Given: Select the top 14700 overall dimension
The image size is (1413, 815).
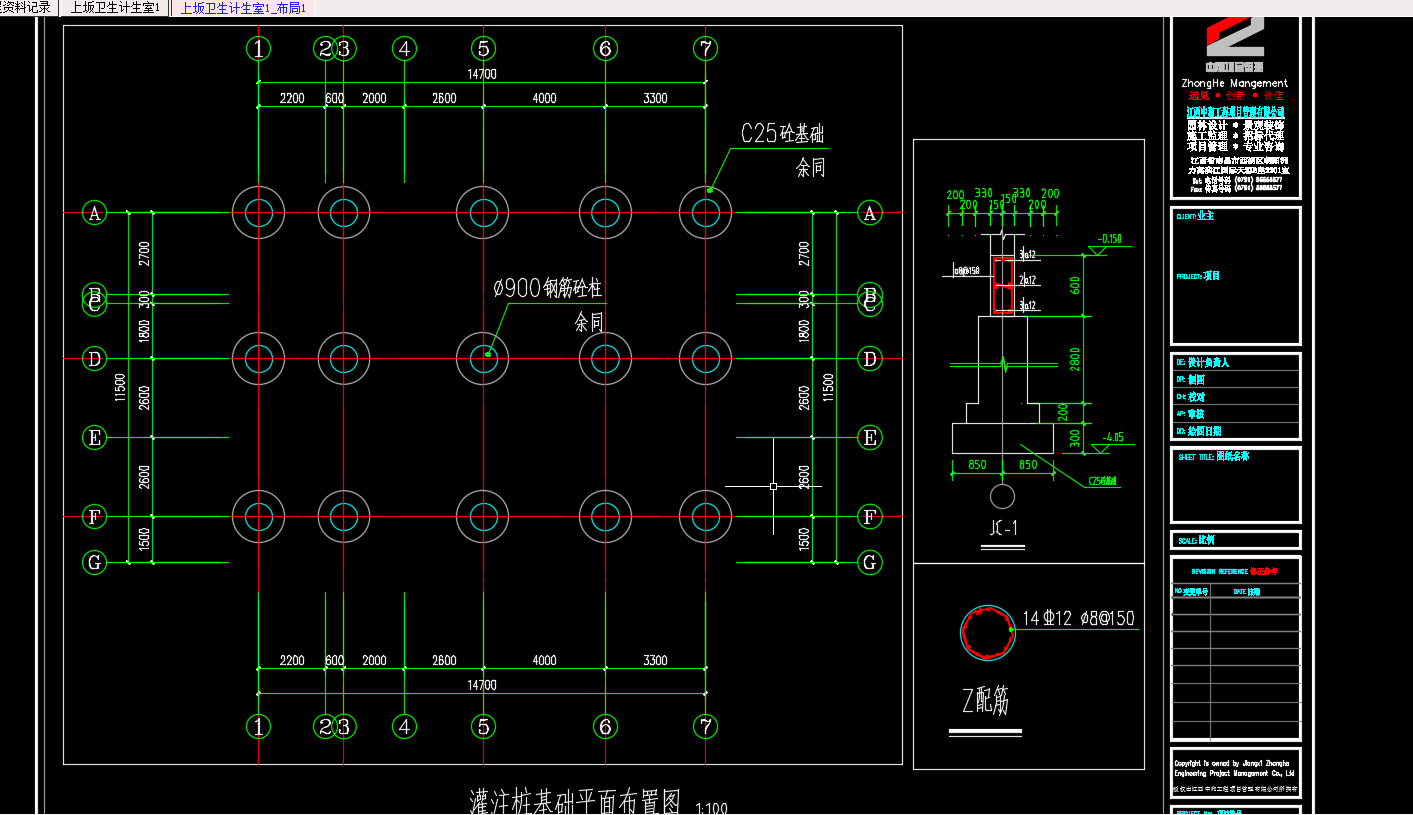Looking at the screenshot, I should point(482,74).
